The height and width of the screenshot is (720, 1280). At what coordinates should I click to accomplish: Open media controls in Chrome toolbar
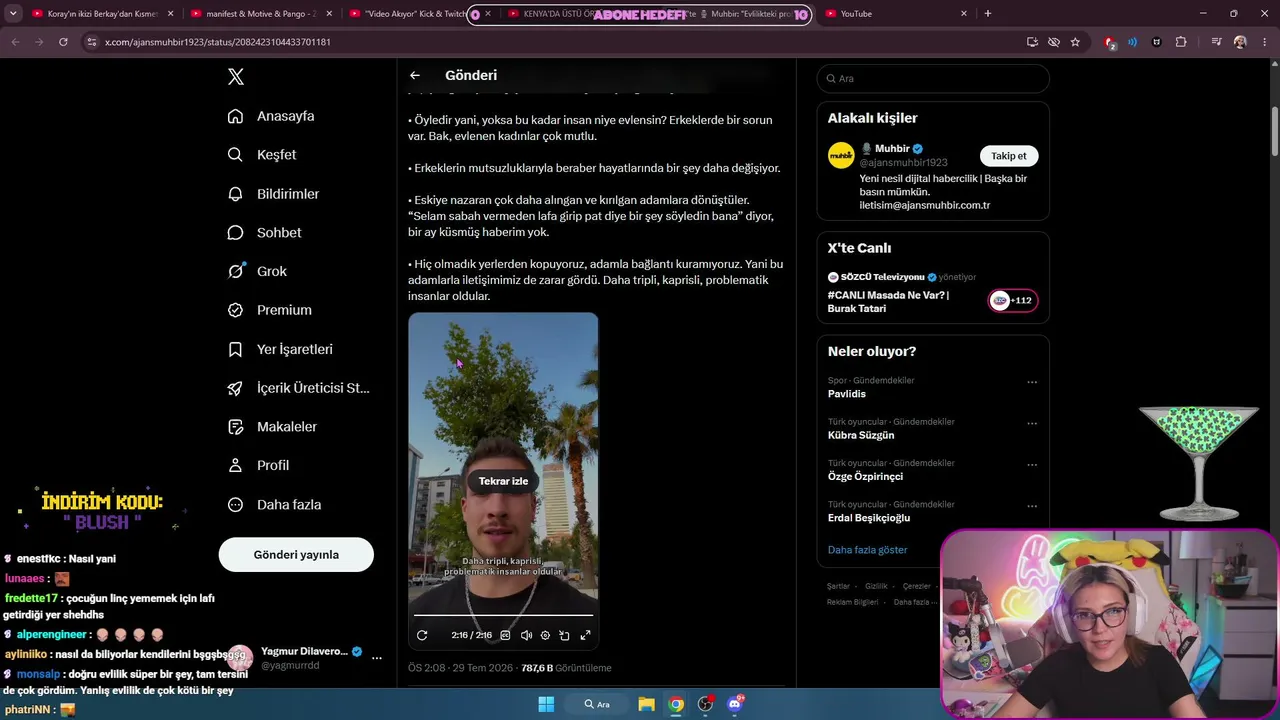point(1216,42)
